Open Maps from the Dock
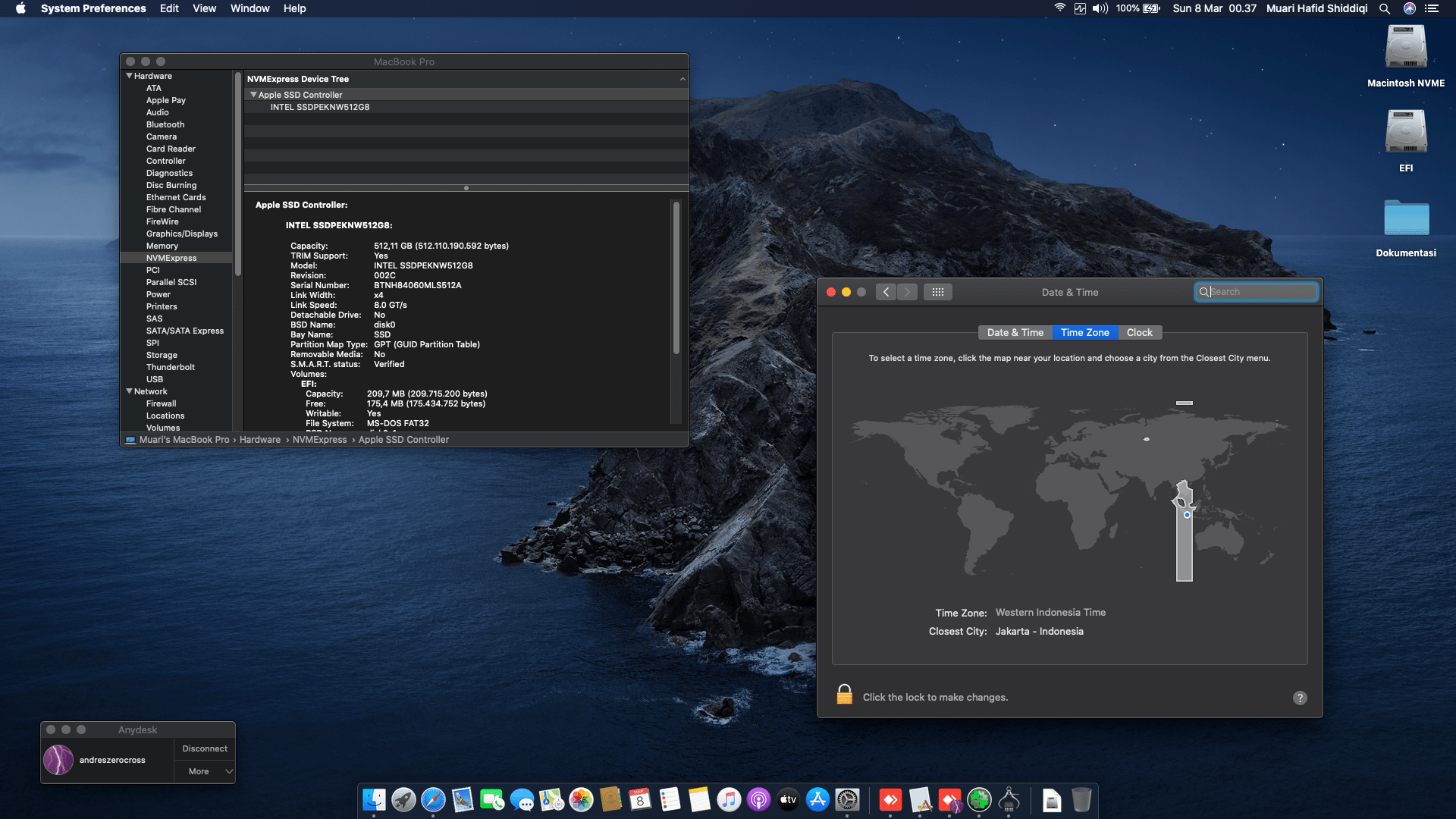 [550, 801]
